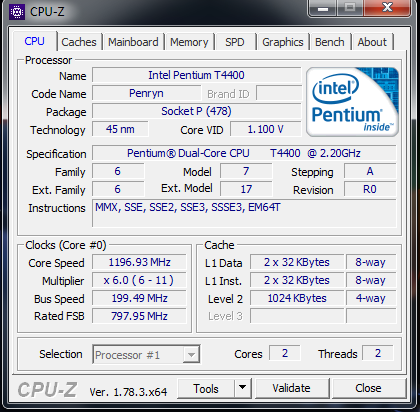Click the Specification field Pentium Dual-Core CPU

pyautogui.click(x=244, y=153)
